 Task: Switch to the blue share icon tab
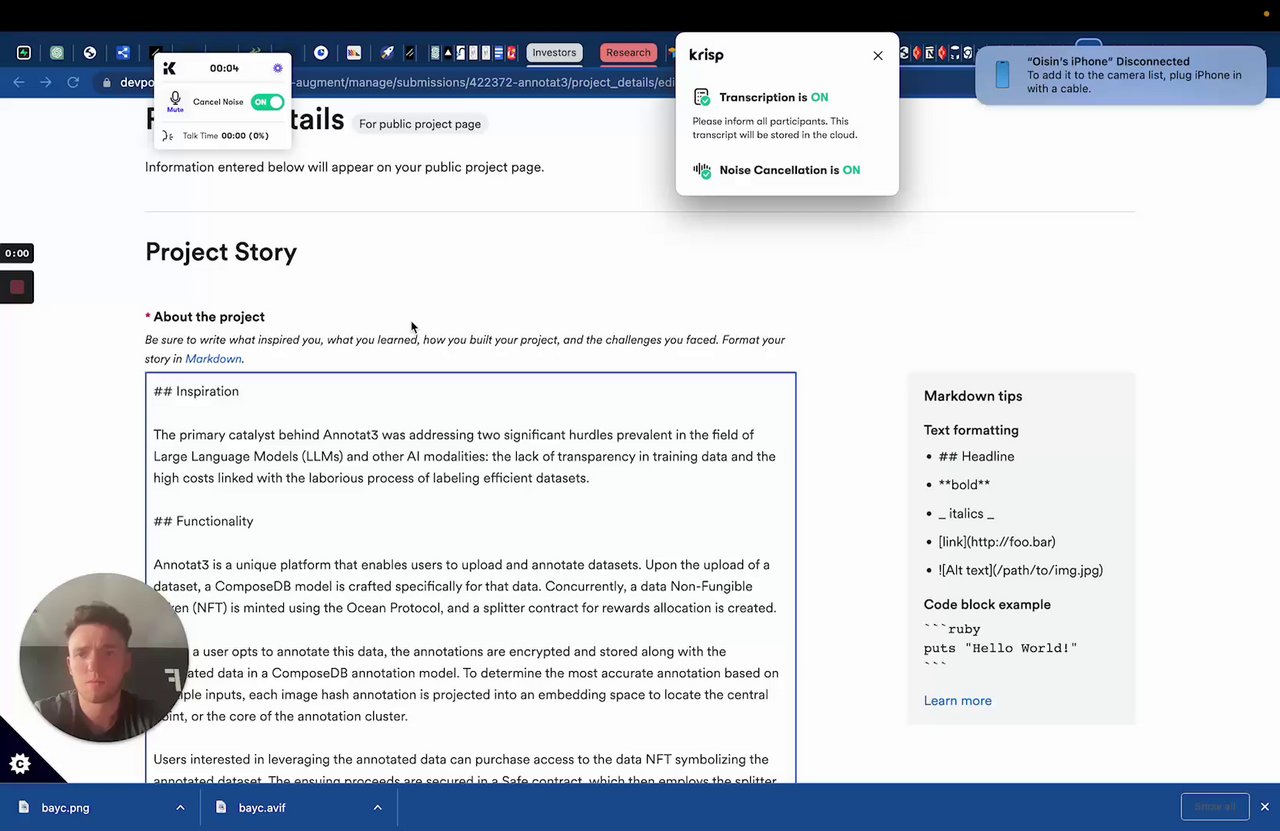(123, 53)
